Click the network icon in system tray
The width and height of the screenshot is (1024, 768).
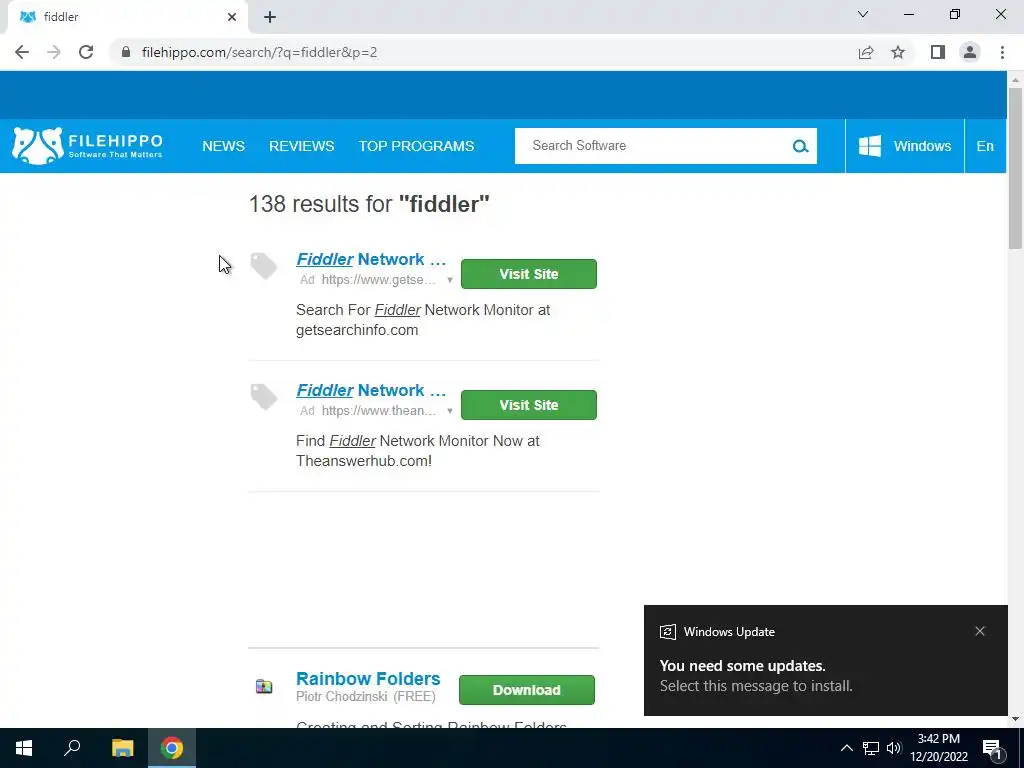871,748
